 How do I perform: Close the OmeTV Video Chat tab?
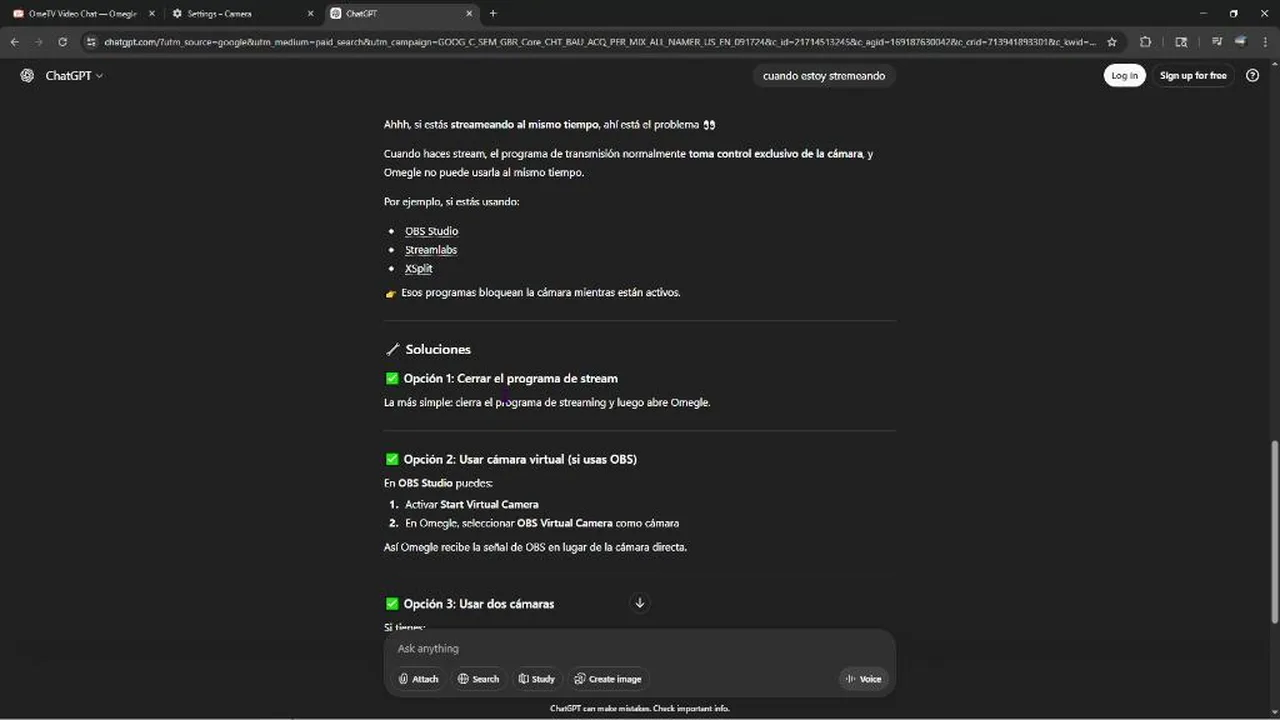click(152, 14)
